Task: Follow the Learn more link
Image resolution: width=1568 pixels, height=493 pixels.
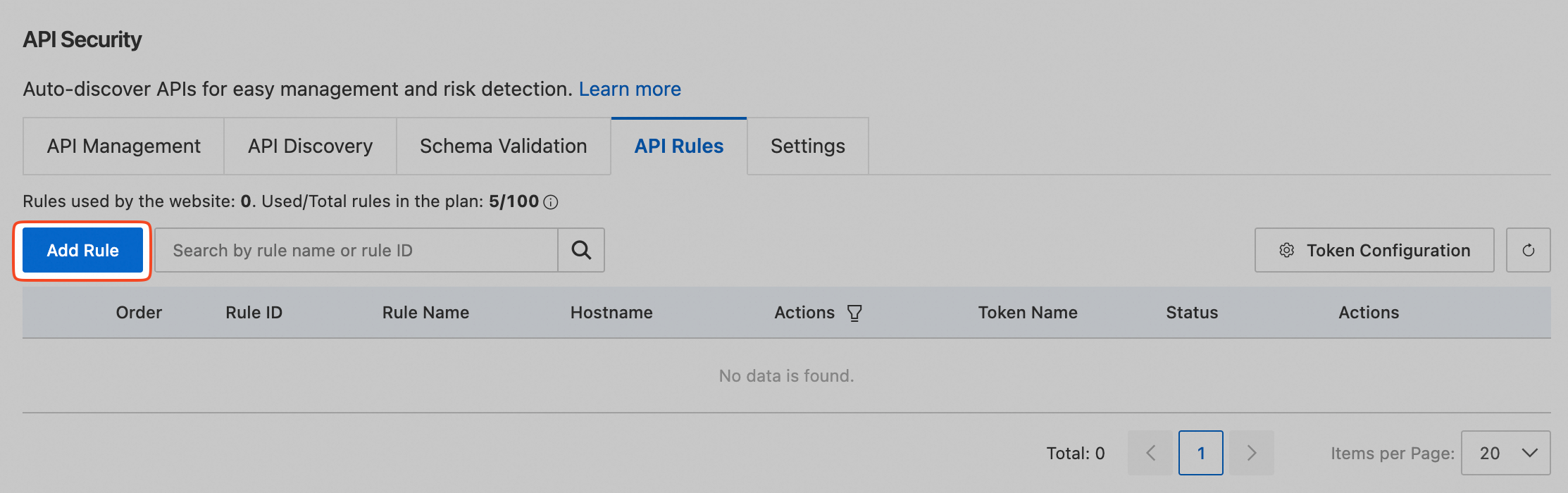Action: (x=630, y=89)
